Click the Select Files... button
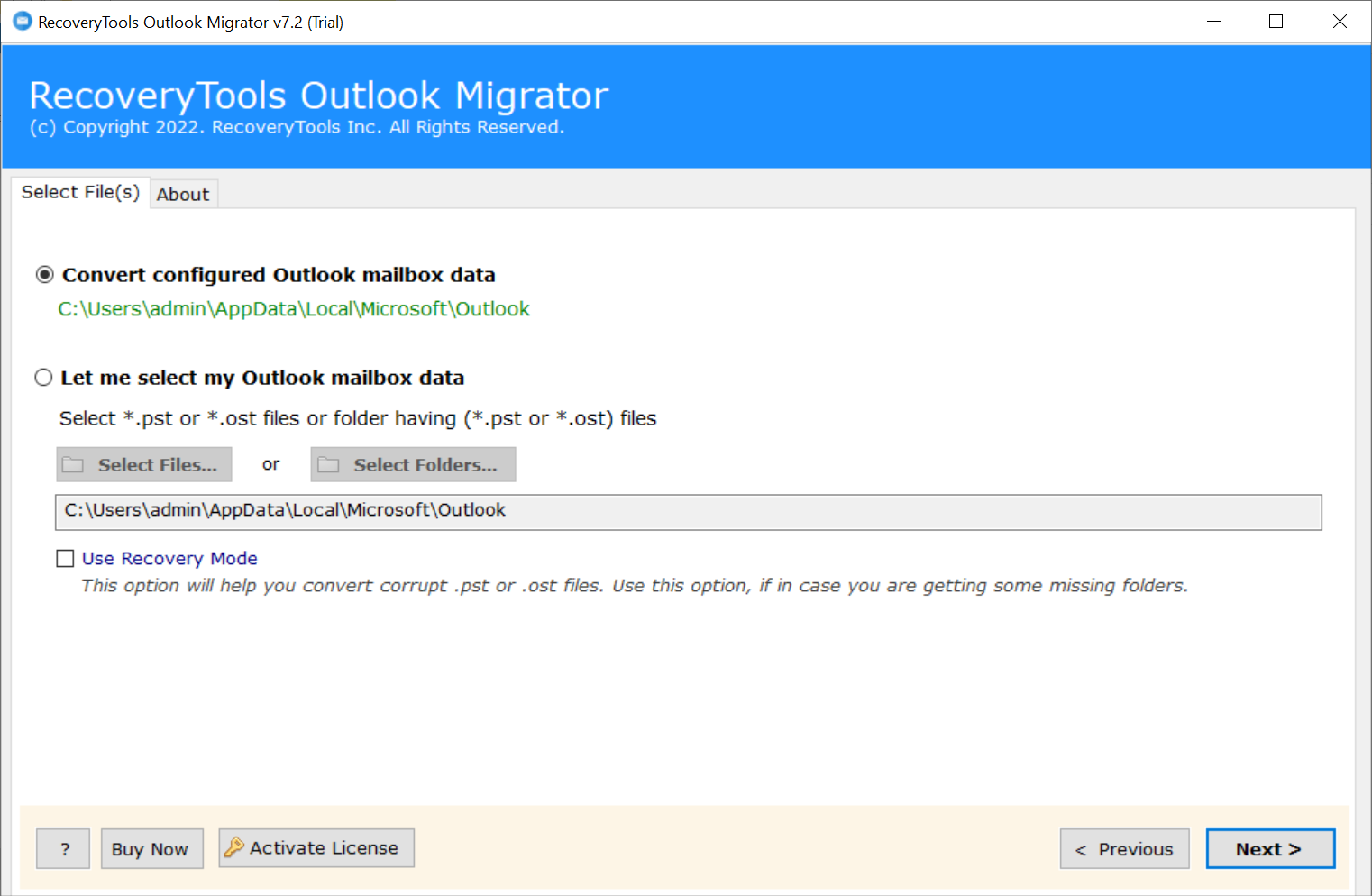Image resolution: width=1372 pixels, height=896 pixels. coord(144,465)
